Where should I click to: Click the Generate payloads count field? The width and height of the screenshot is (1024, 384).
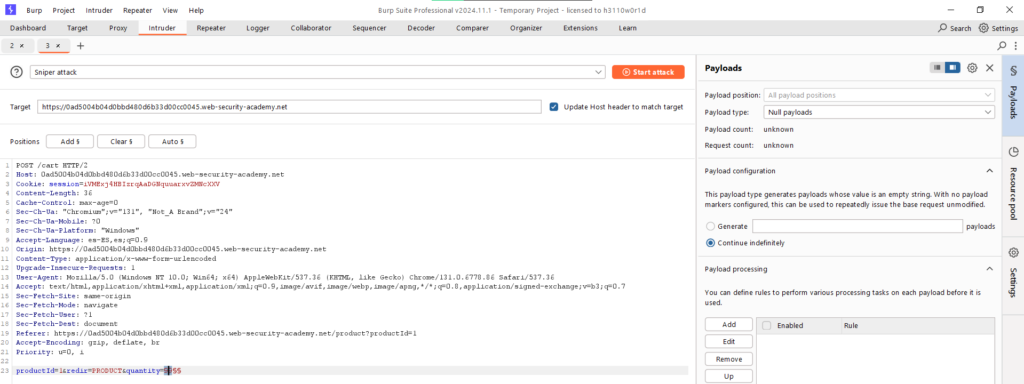pyautogui.click(x=857, y=227)
